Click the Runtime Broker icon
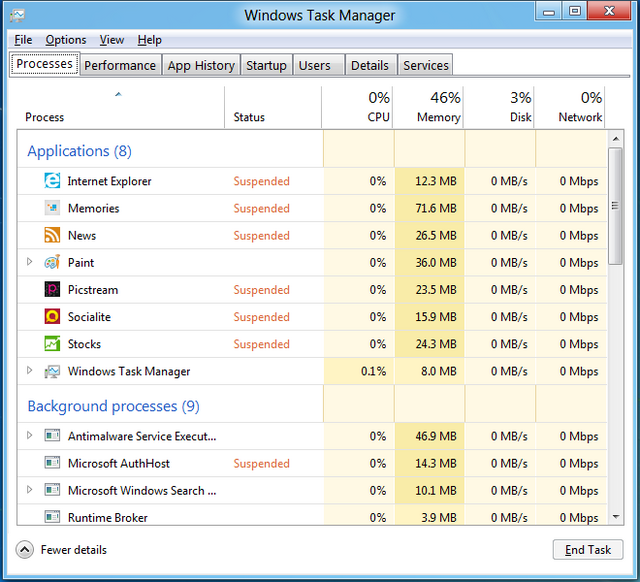The height and width of the screenshot is (582, 640). pyautogui.click(x=52, y=517)
